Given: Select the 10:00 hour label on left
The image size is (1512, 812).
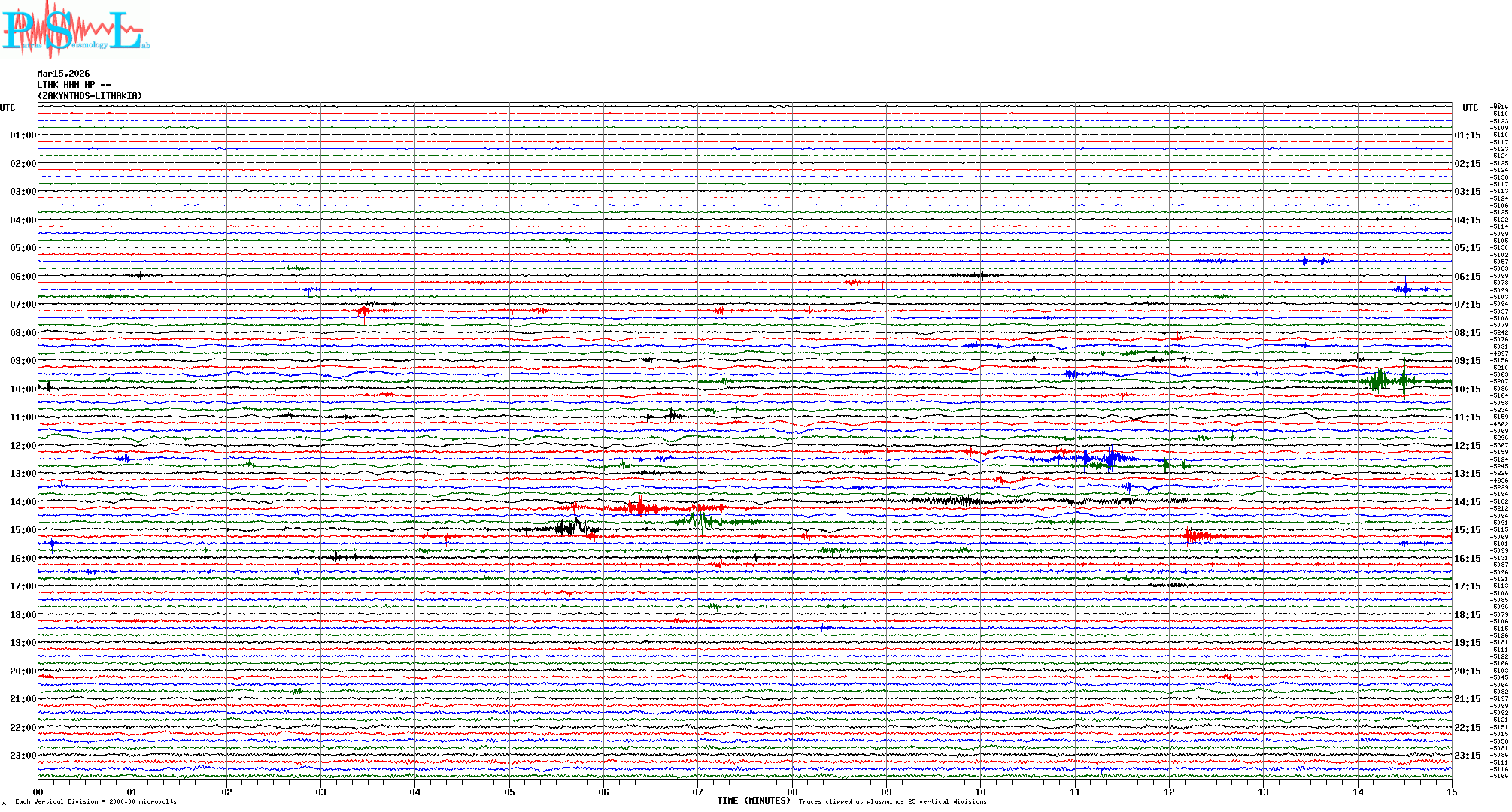Looking at the screenshot, I should pyautogui.click(x=23, y=389).
